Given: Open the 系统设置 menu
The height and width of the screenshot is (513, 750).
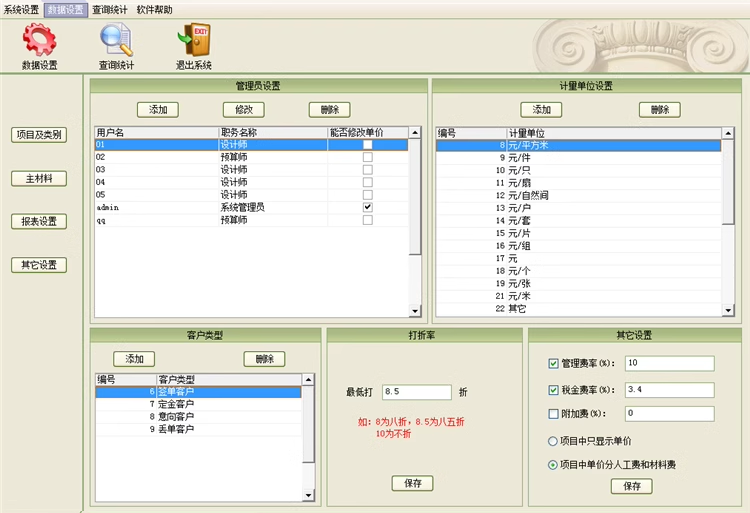Looking at the screenshot, I should [x=22, y=10].
